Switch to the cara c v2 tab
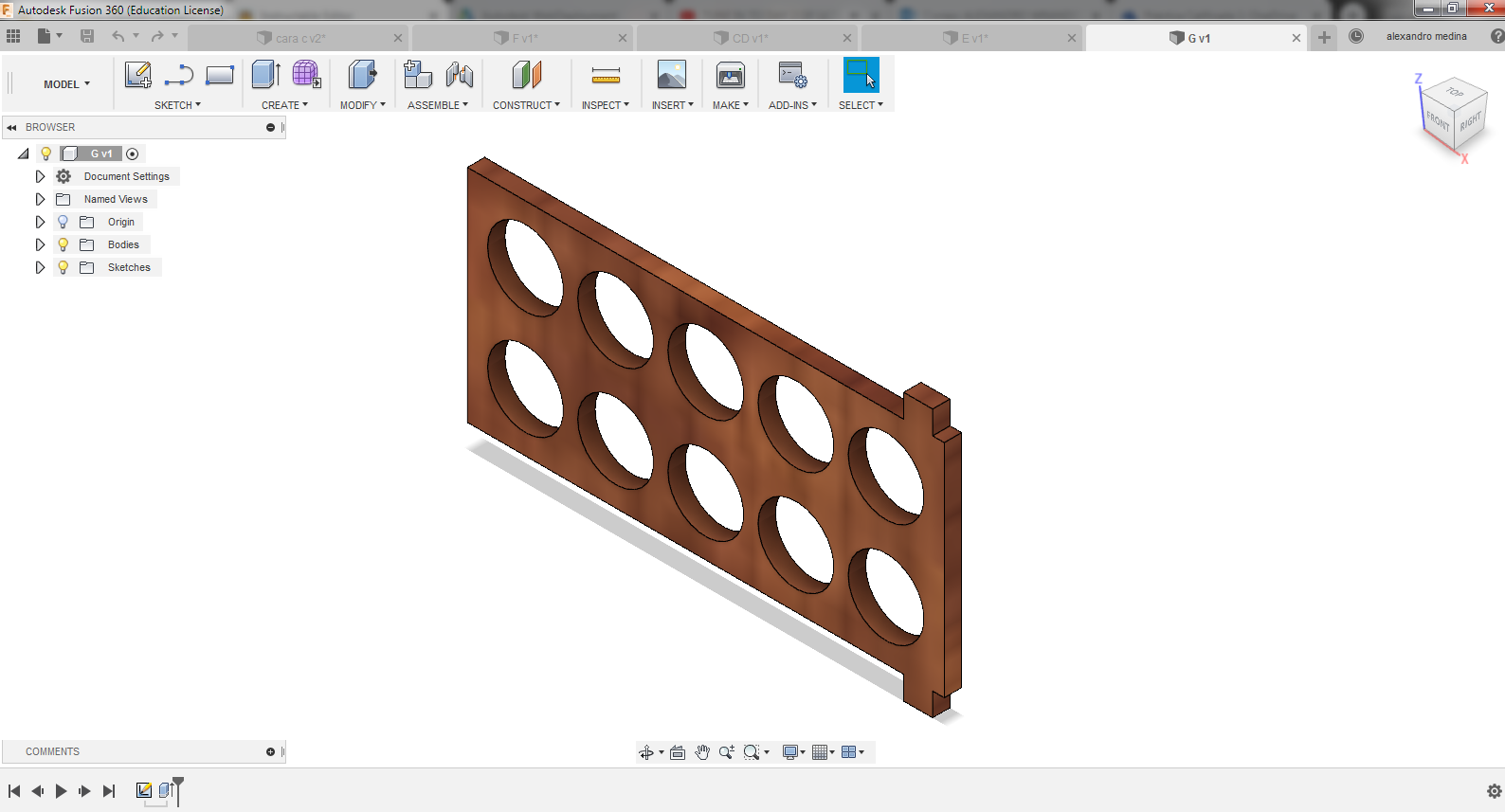Image resolution: width=1505 pixels, height=812 pixels. (299, 38)
